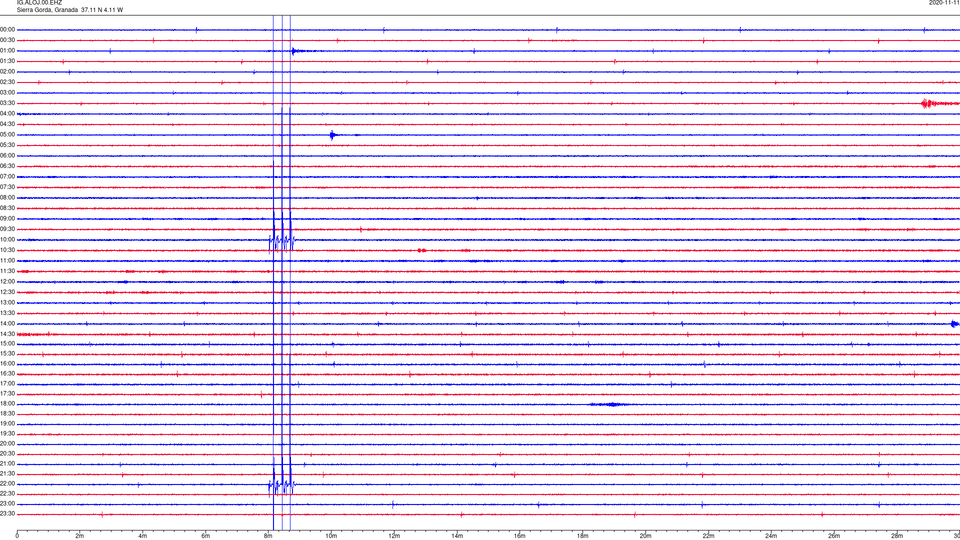Viewport: 960px width, 540px height.
Task: Click the station code IG.ALOJ.00.EHZ header
Action: click(x=39, y=3)
